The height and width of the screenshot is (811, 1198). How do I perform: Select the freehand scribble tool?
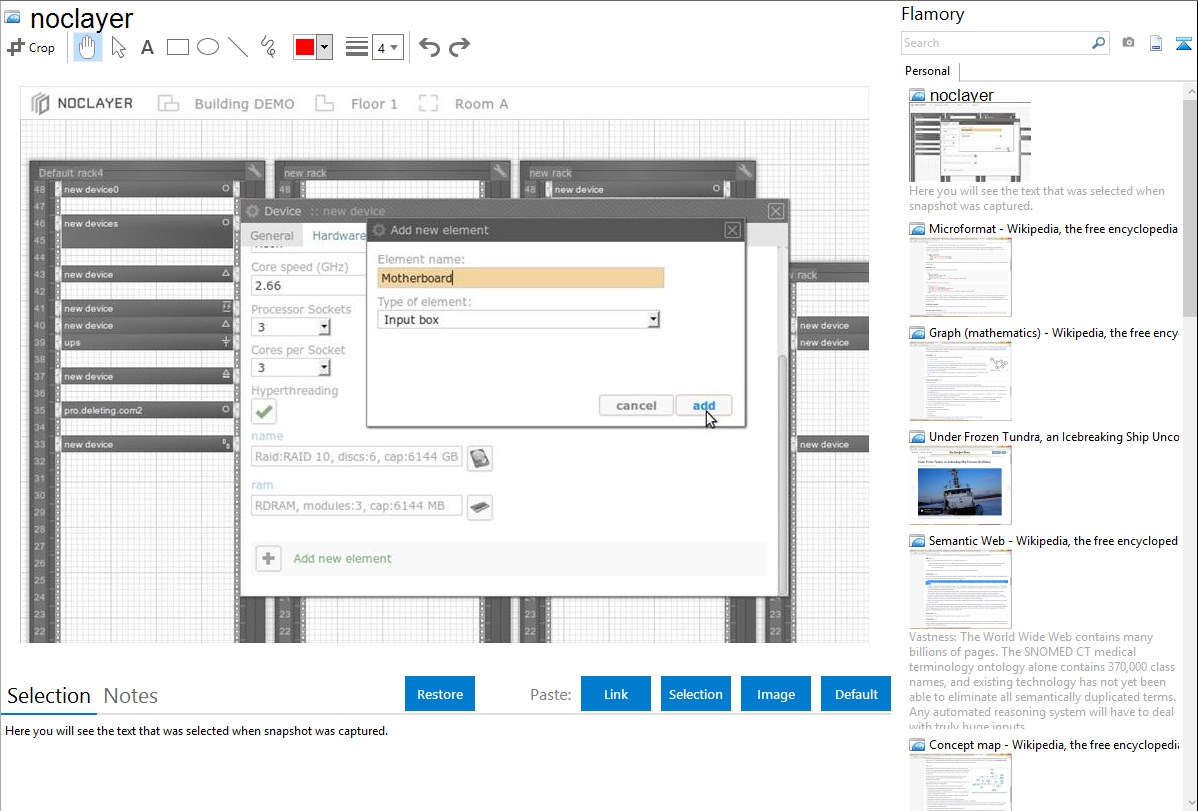pos(268,47)
